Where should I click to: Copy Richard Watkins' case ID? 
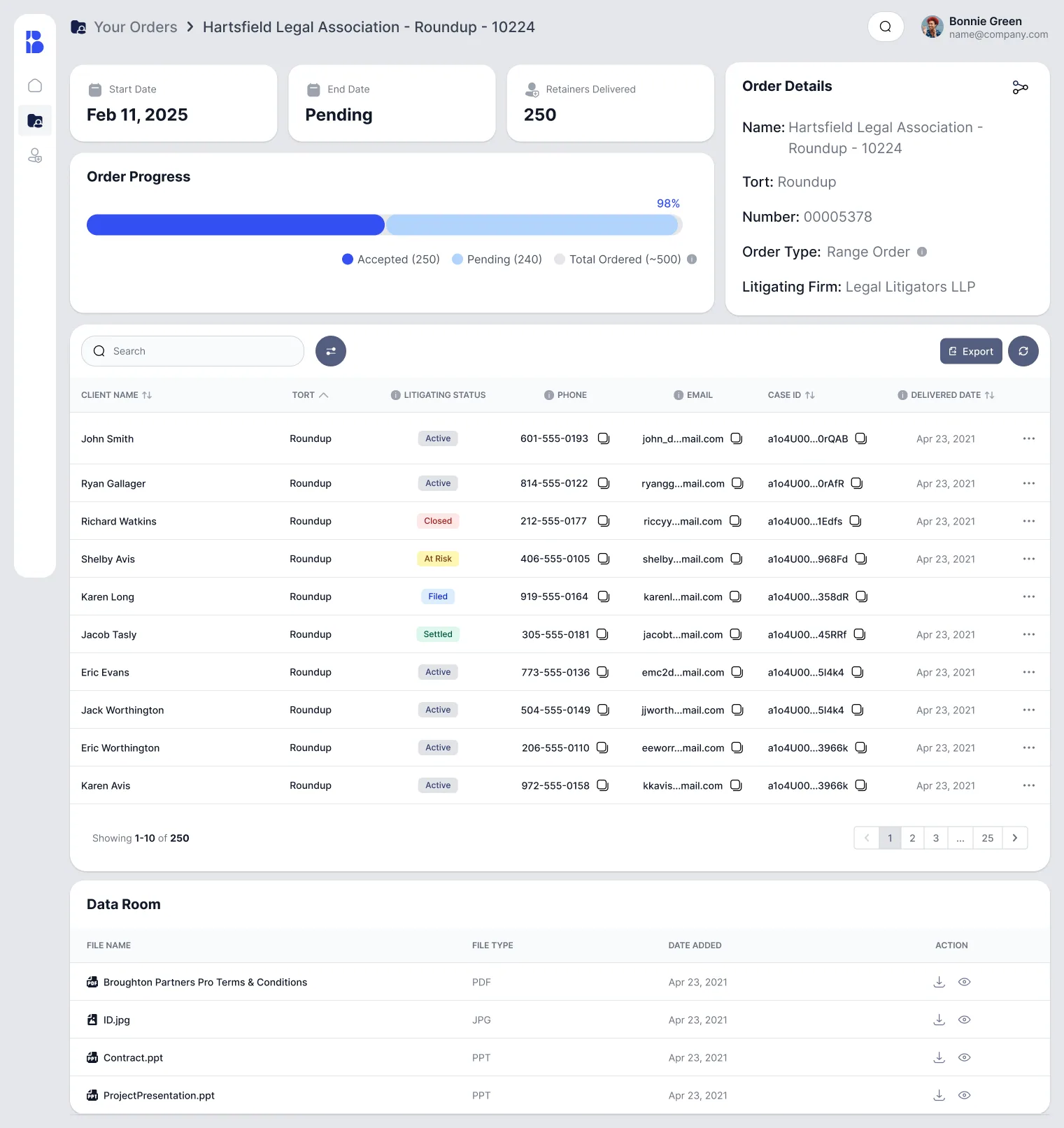(x=856, y=521)
